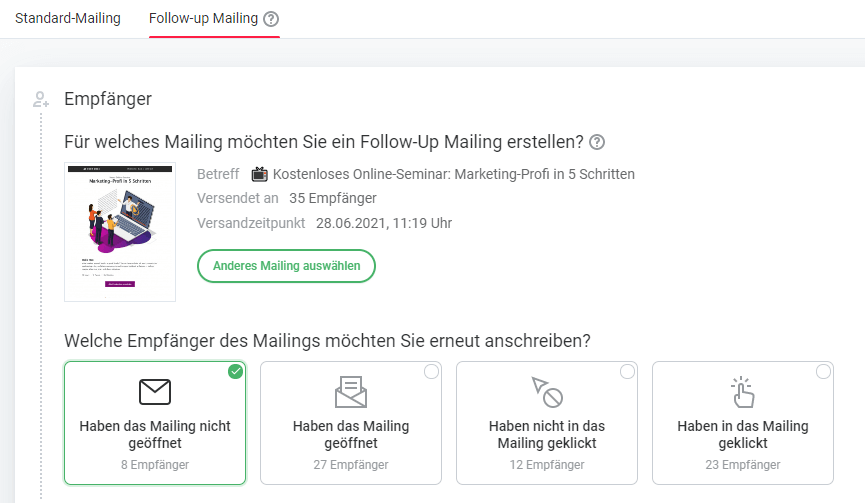865x503 pixels.
Task: Click the Empfänger add-person icon
Action: pyautogui.click(x=41, y=99)
